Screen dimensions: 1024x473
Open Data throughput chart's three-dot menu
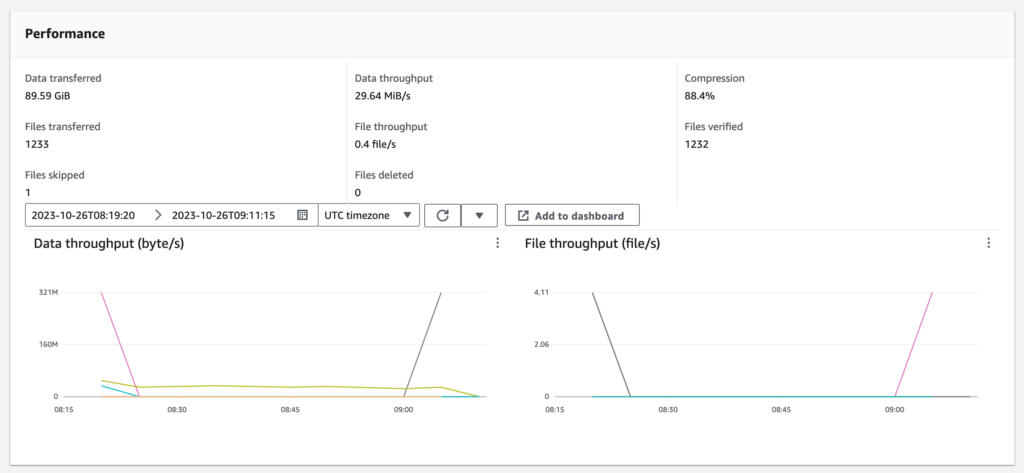pos(497,243)
